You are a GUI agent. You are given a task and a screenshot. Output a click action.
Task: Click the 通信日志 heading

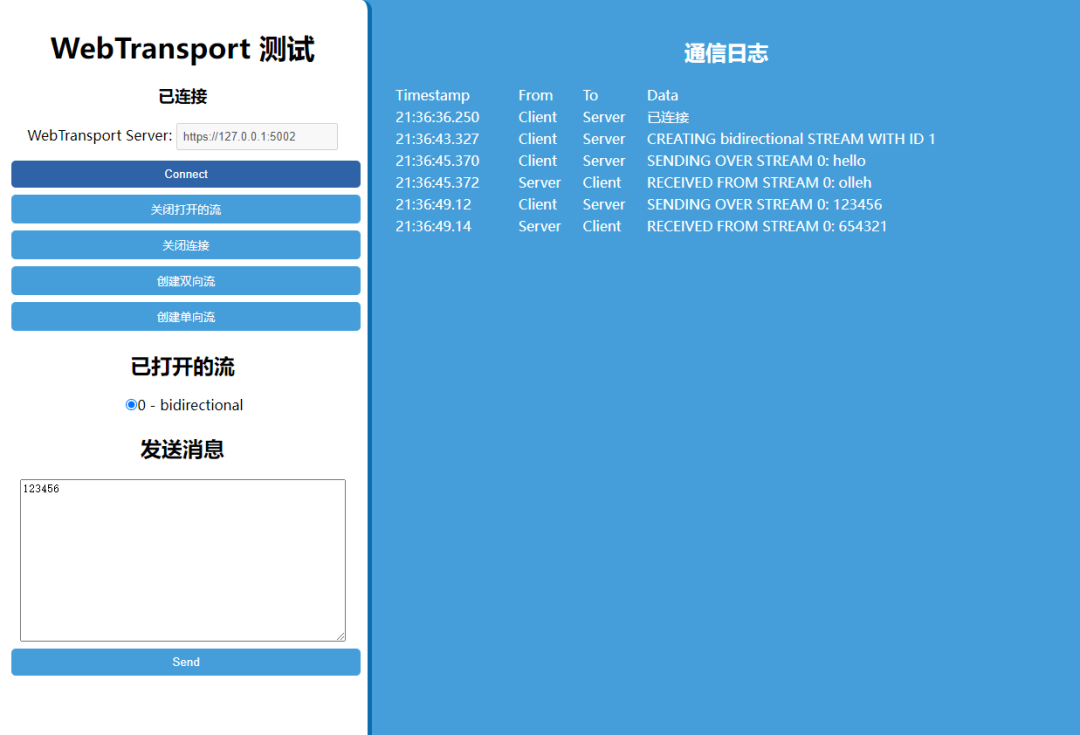click(725, 53)
